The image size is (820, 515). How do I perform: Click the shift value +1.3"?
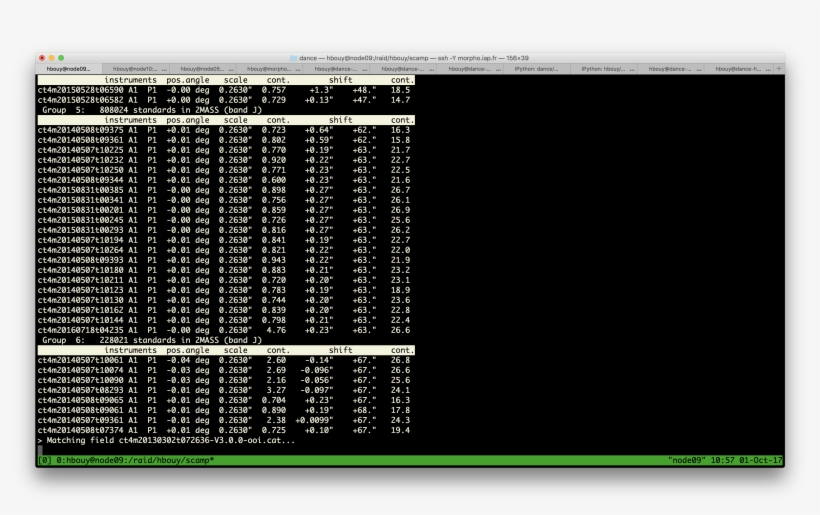click(x=321, y=90)
